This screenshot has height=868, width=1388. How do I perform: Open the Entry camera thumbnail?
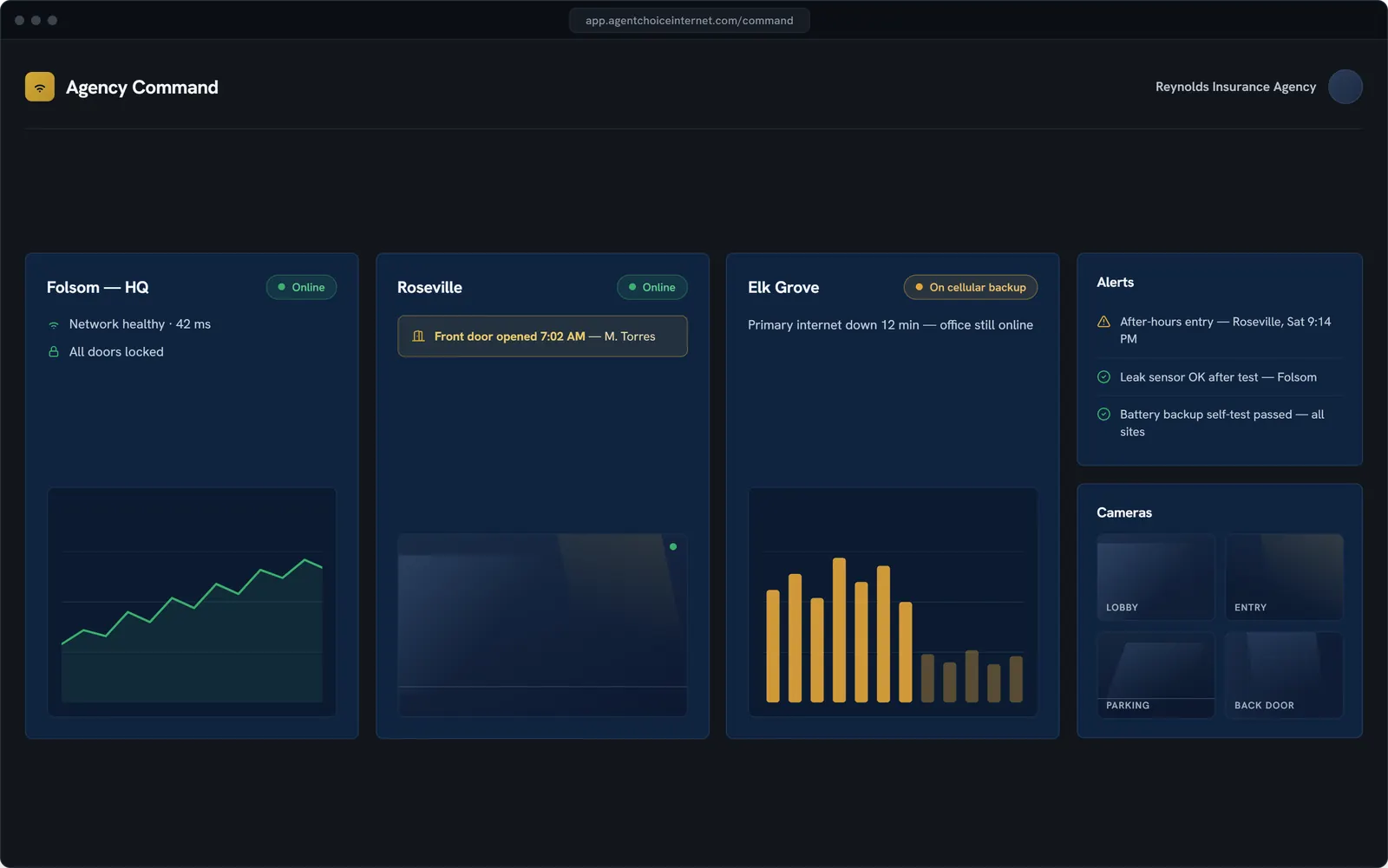tap(1284, 577)
